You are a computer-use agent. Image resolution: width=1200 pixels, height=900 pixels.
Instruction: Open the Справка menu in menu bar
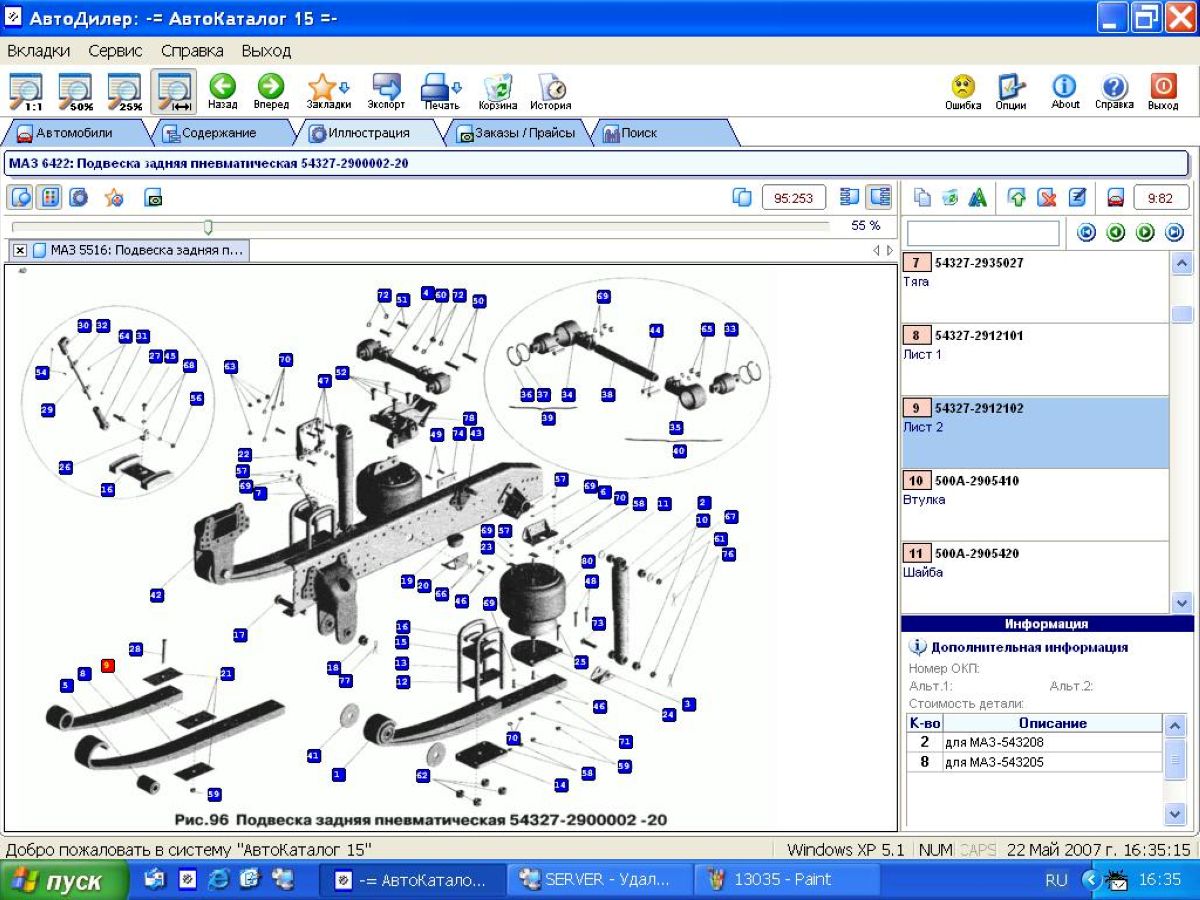(192, 50)
